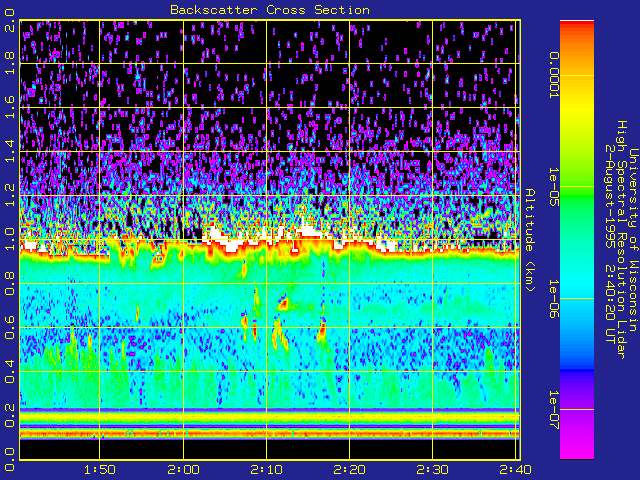Image resolution: width=640 pixels, height=480 pixels.
Task: Click the 1e-05 colorbar scale label
Action: [554, 187]
